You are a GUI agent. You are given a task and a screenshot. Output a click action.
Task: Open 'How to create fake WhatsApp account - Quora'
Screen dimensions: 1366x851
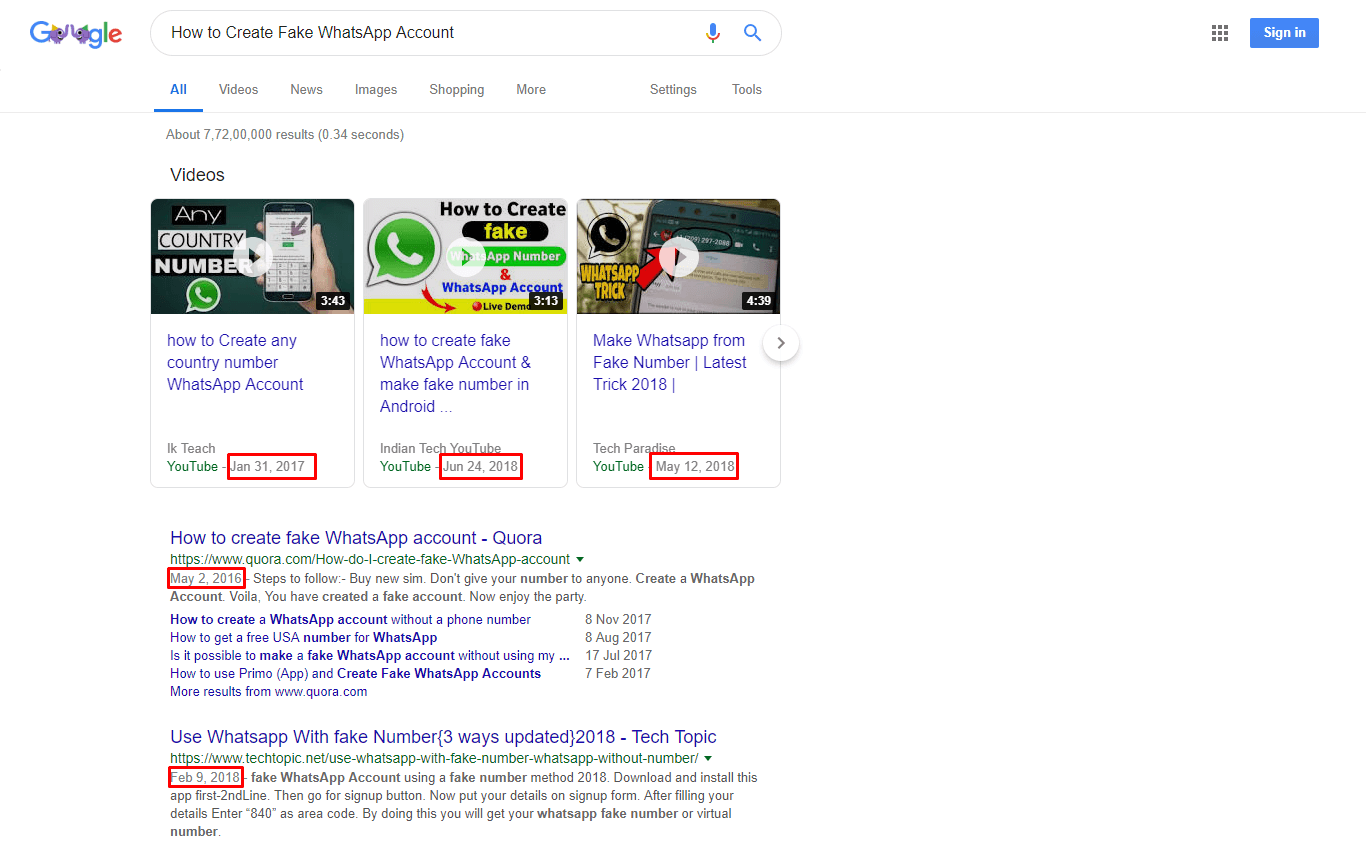(356, 538)
